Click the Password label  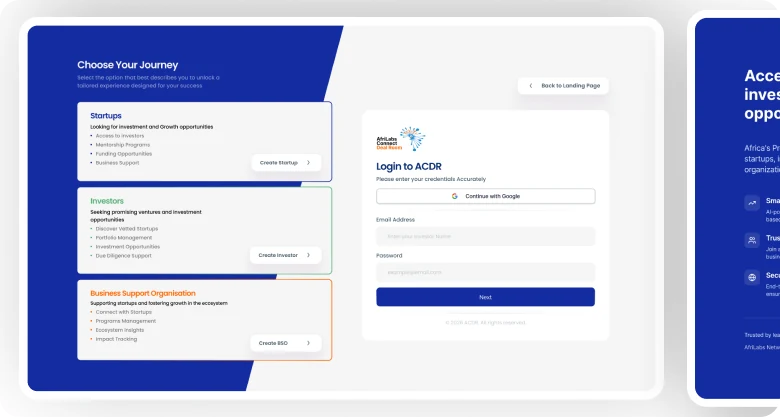pyautogui.click(x=389, y=255)
